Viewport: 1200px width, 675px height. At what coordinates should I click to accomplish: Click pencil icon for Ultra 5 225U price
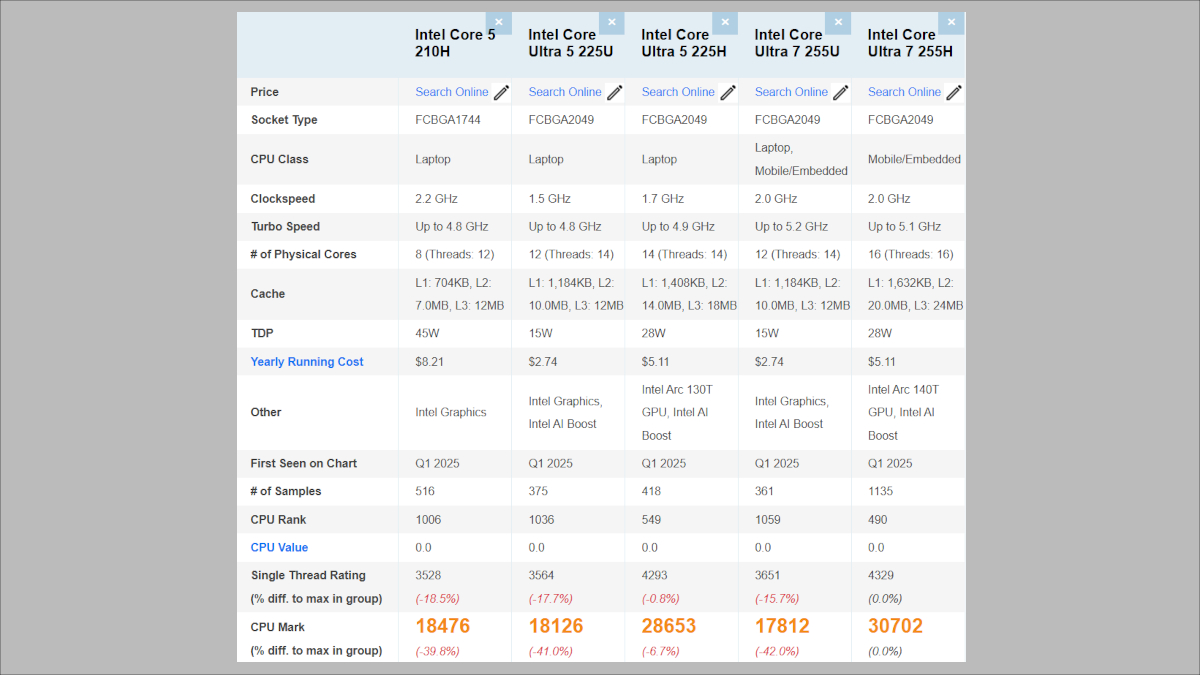[x=615, y=92]
